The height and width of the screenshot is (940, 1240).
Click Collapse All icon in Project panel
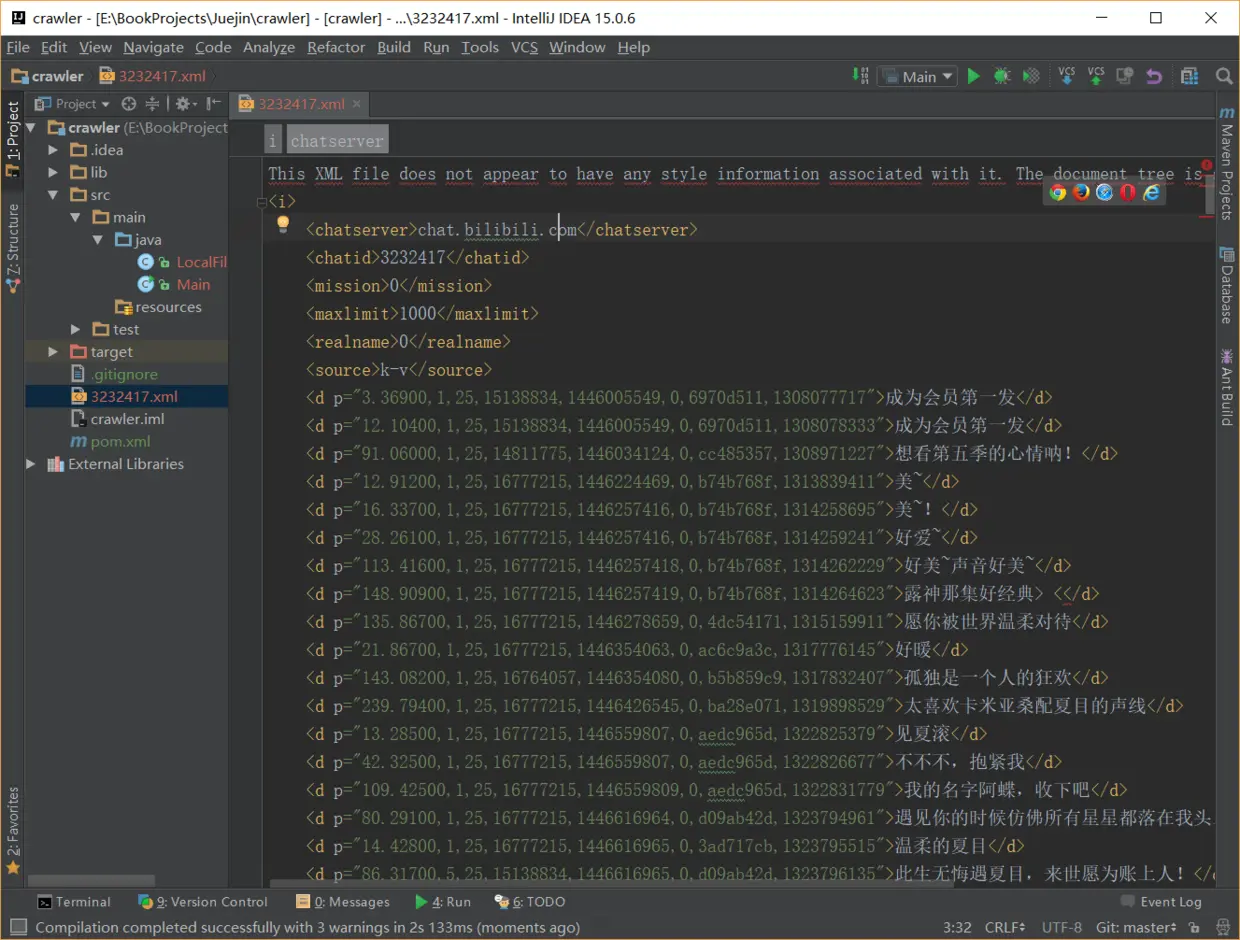pyautogui.click(x=152, y=103)
